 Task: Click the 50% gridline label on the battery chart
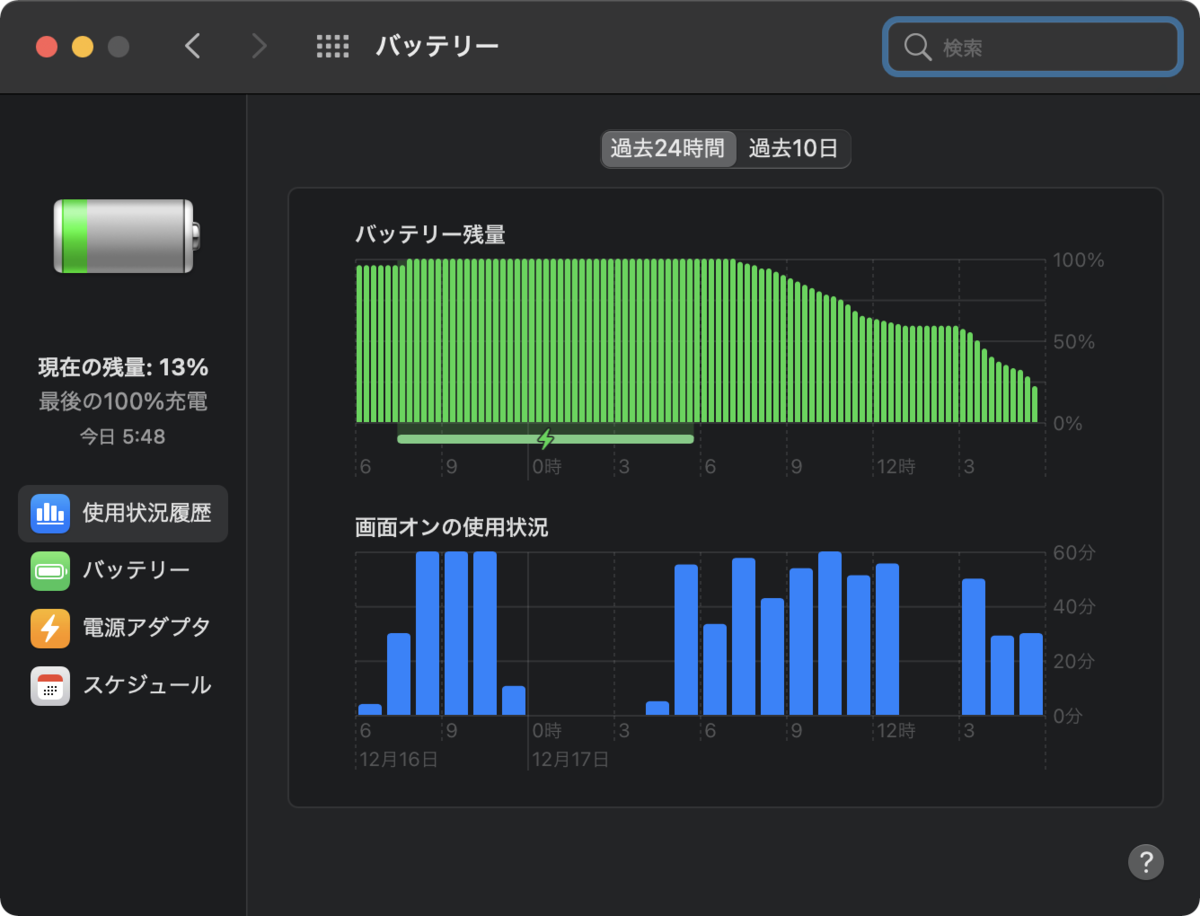1075,342
